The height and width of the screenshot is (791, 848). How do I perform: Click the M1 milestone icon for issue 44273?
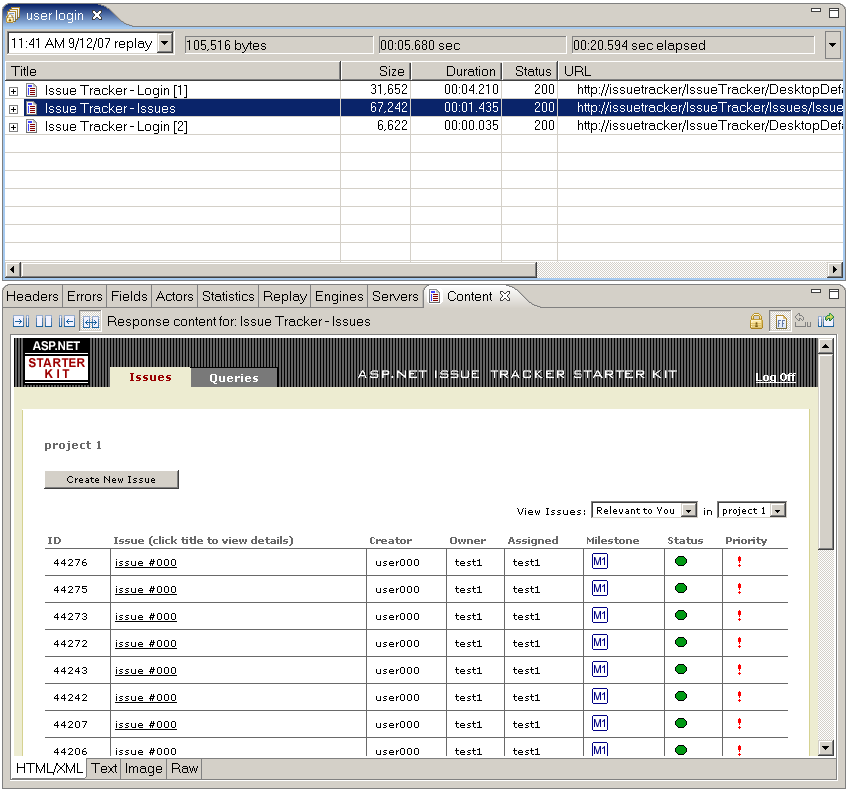coord(600,616)
